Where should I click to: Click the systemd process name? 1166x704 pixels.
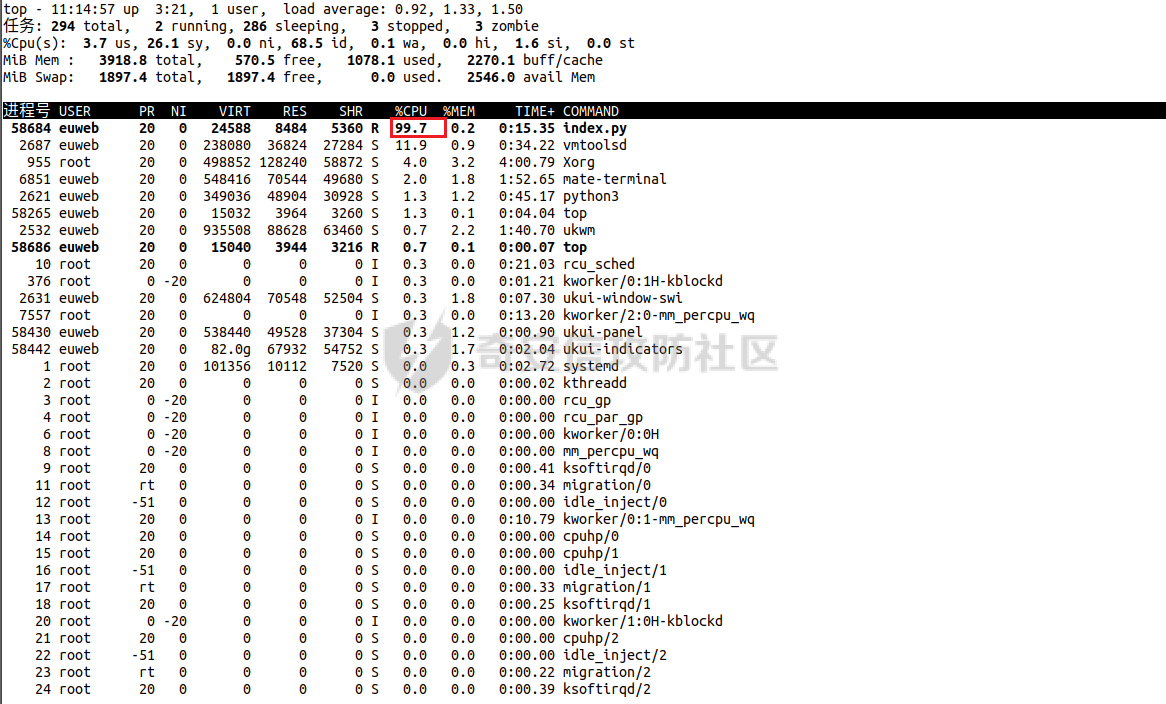[x=591, y=366]
